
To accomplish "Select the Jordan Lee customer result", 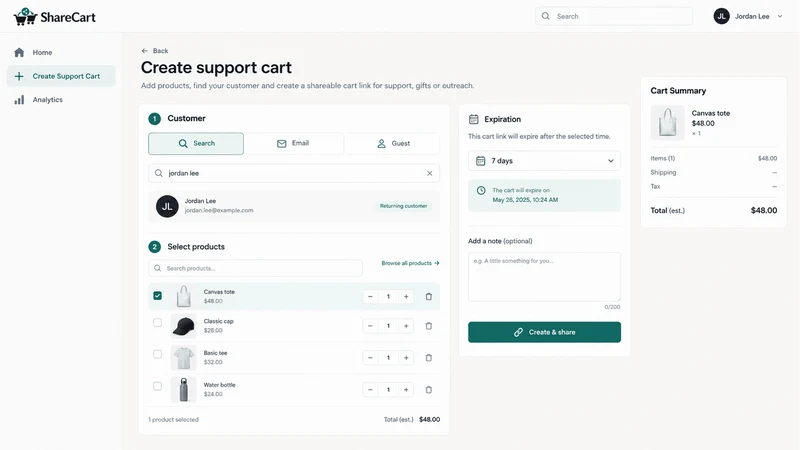I will tap(294, 206).
